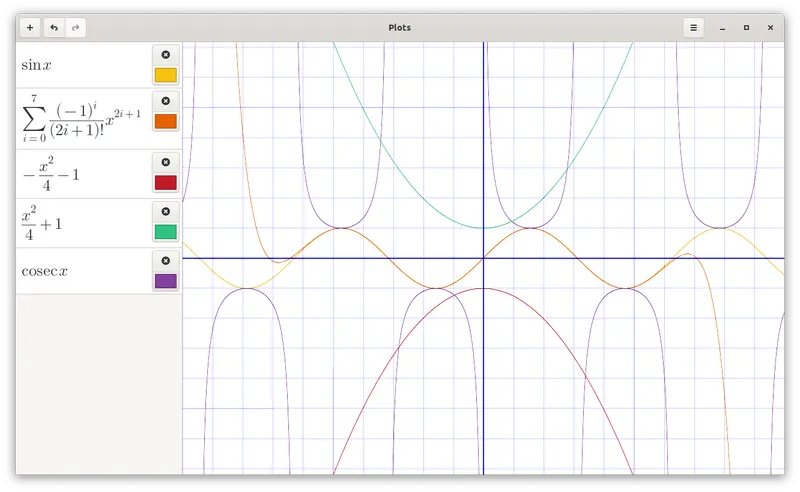This screenshot has width=800, height=492.
Task: Delete the sin x formula
Action: pos(166,55)
